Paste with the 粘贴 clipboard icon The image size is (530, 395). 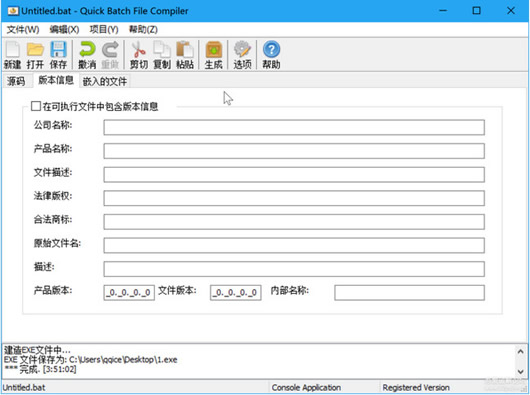(x=185, y=55)
